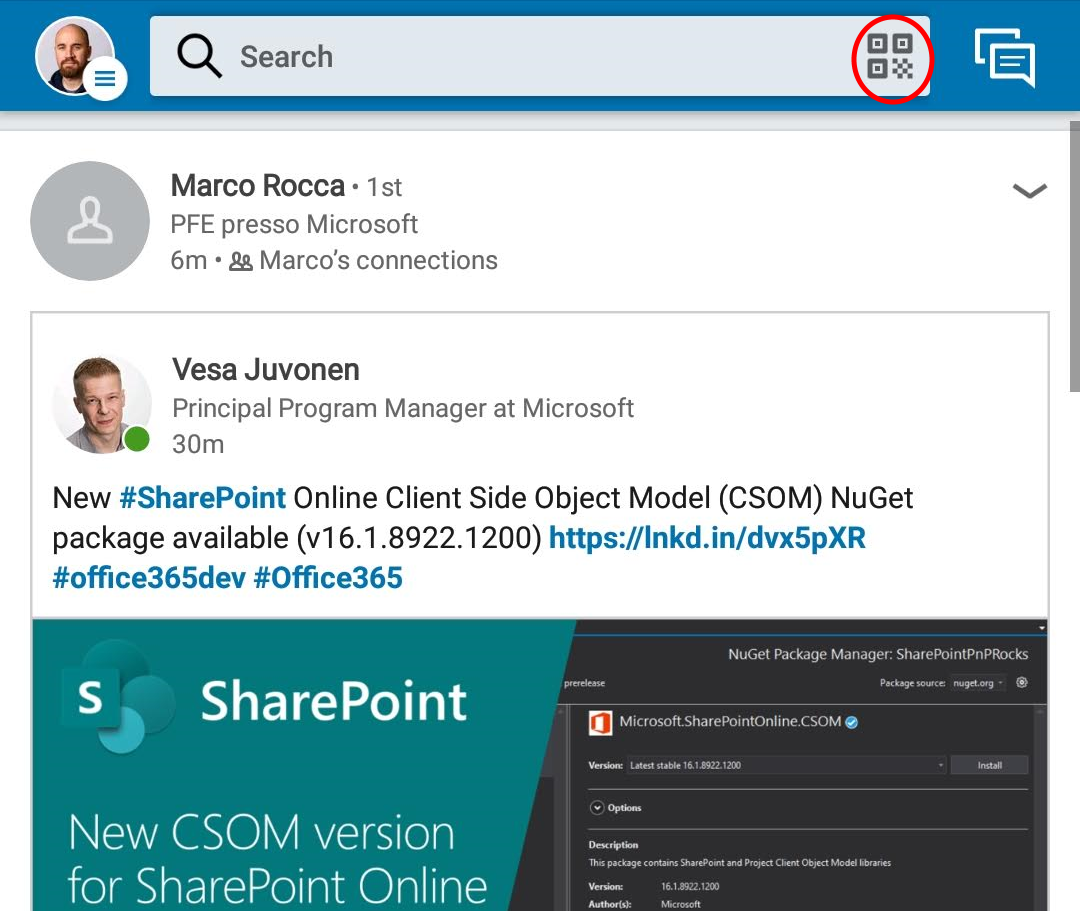Image resolution: width=1080 pixels, height=911 pixels.
Task: Follow the #SharePoint hashtag
Action: click(202, 498)
